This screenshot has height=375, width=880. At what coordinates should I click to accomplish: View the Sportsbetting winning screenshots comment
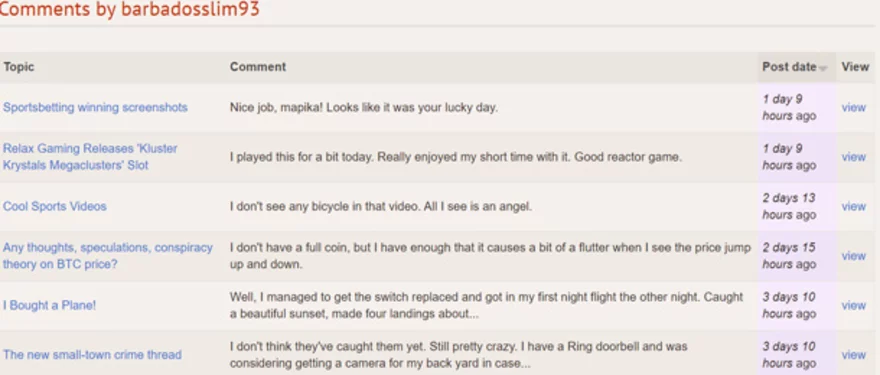[x=853, y=107]
